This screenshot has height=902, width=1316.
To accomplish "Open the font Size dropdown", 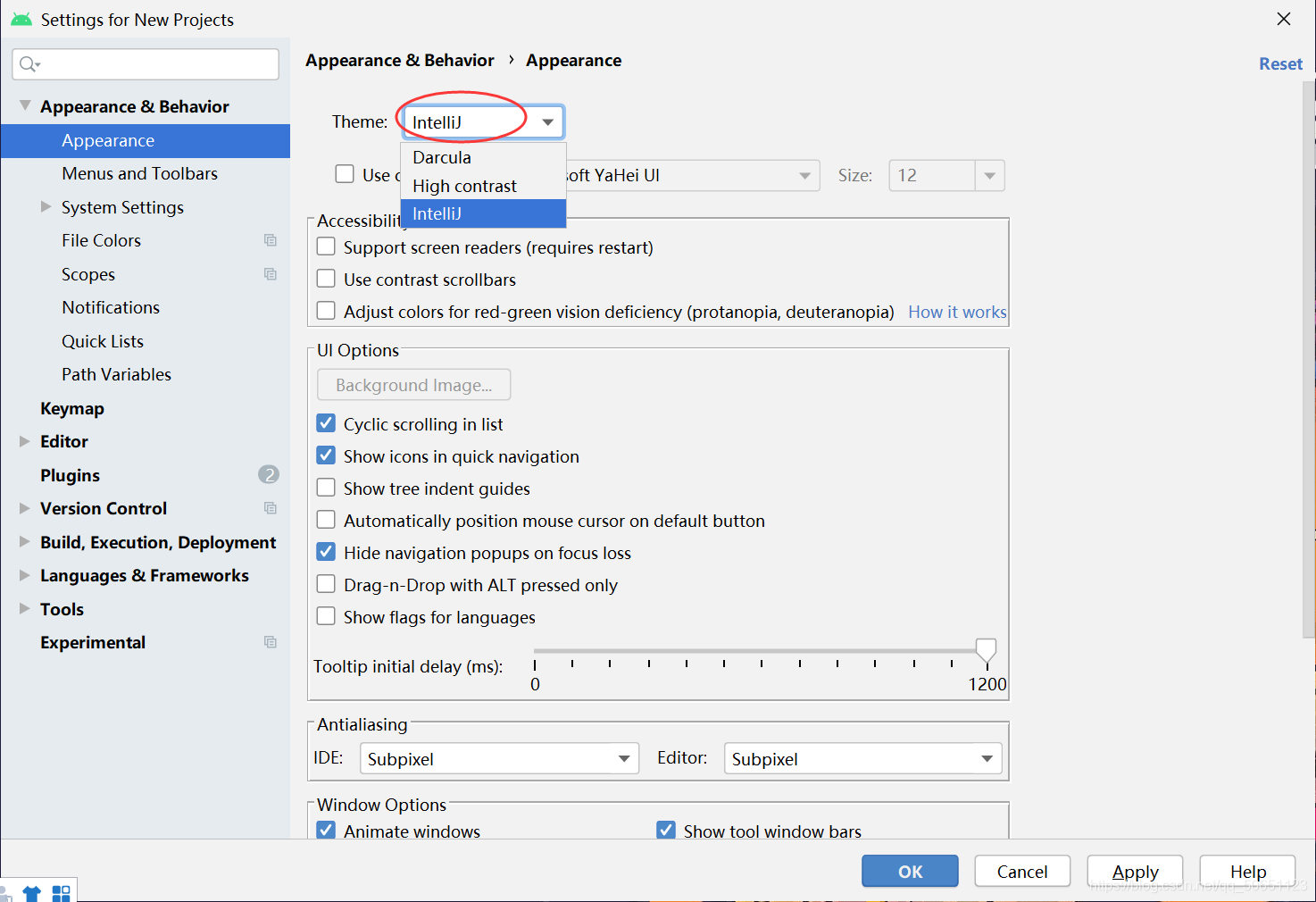I will pyautogui.click(x=989, y=175).
